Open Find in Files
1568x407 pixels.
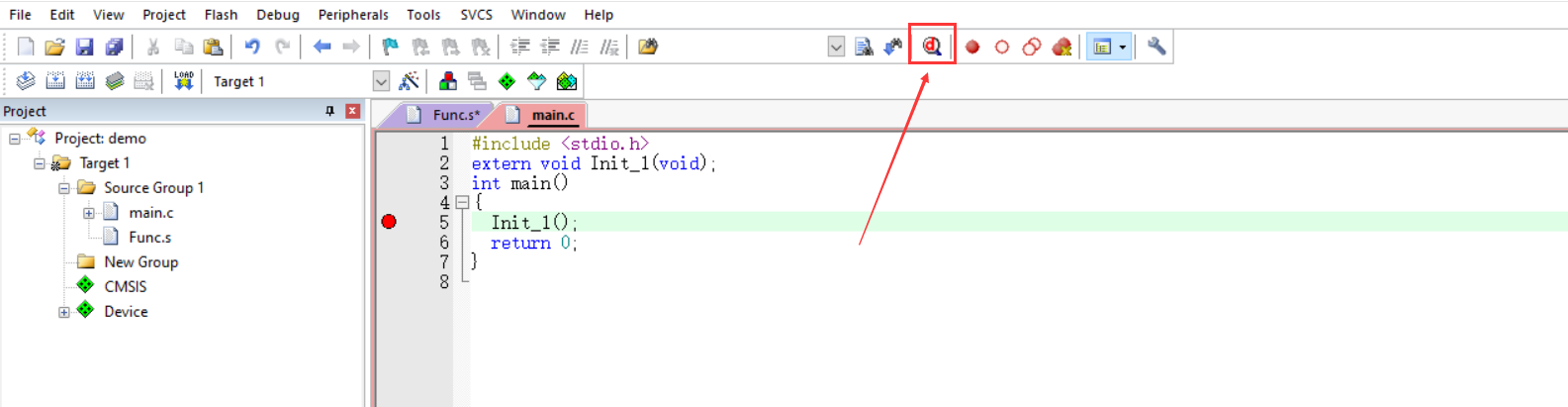[648, 47]
